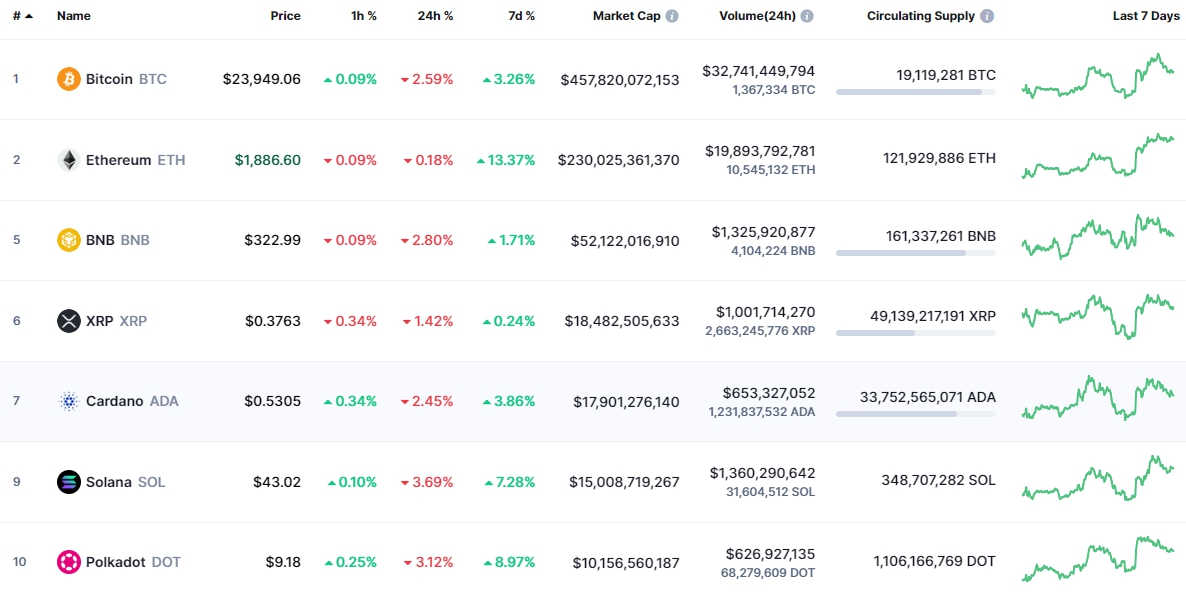
Task: Click the XRP coin logo
Action: tap(69, 321)
